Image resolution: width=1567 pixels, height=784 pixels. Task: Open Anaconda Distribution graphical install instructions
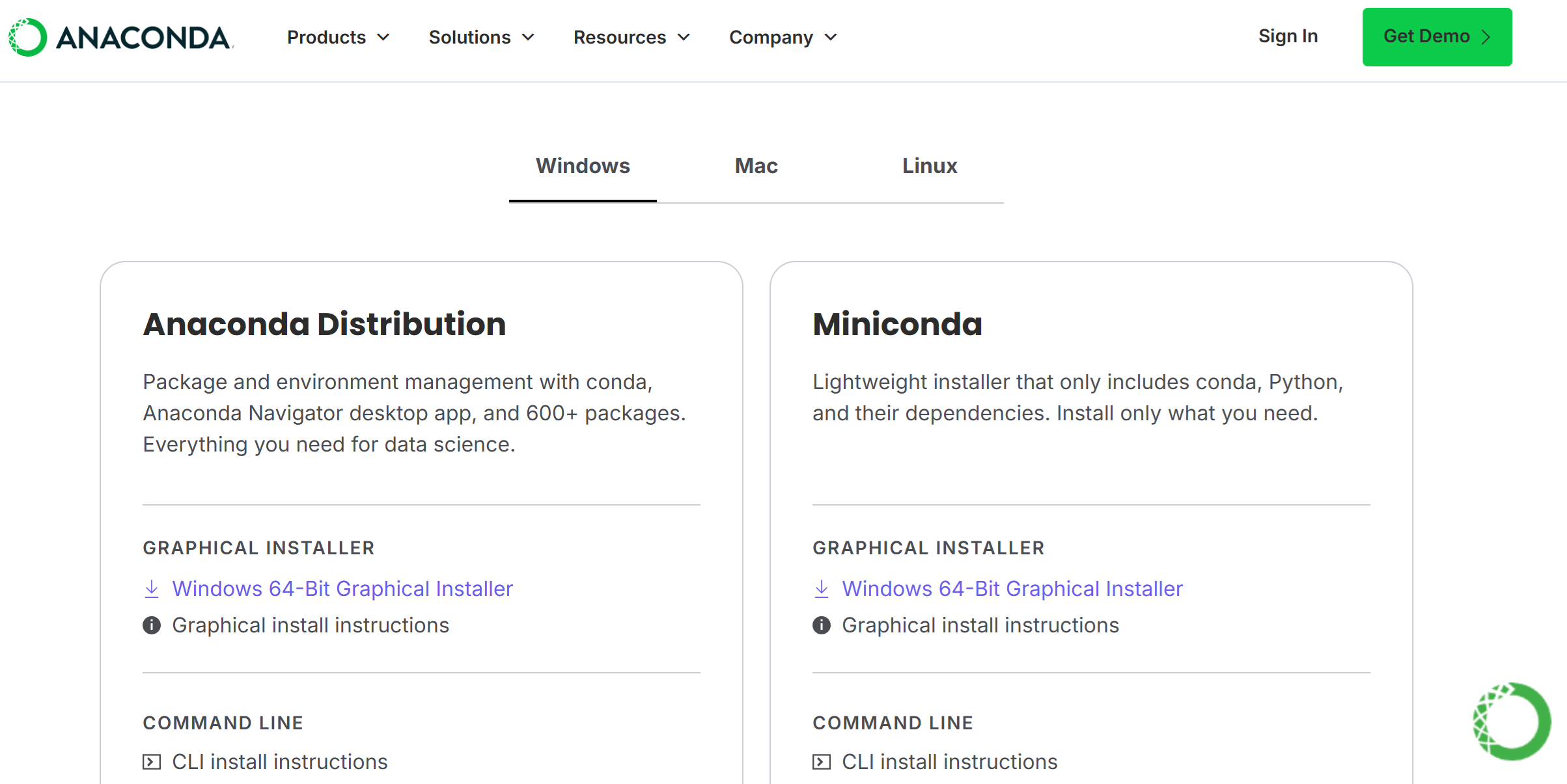pyautogui.click(x=311, y=625)
